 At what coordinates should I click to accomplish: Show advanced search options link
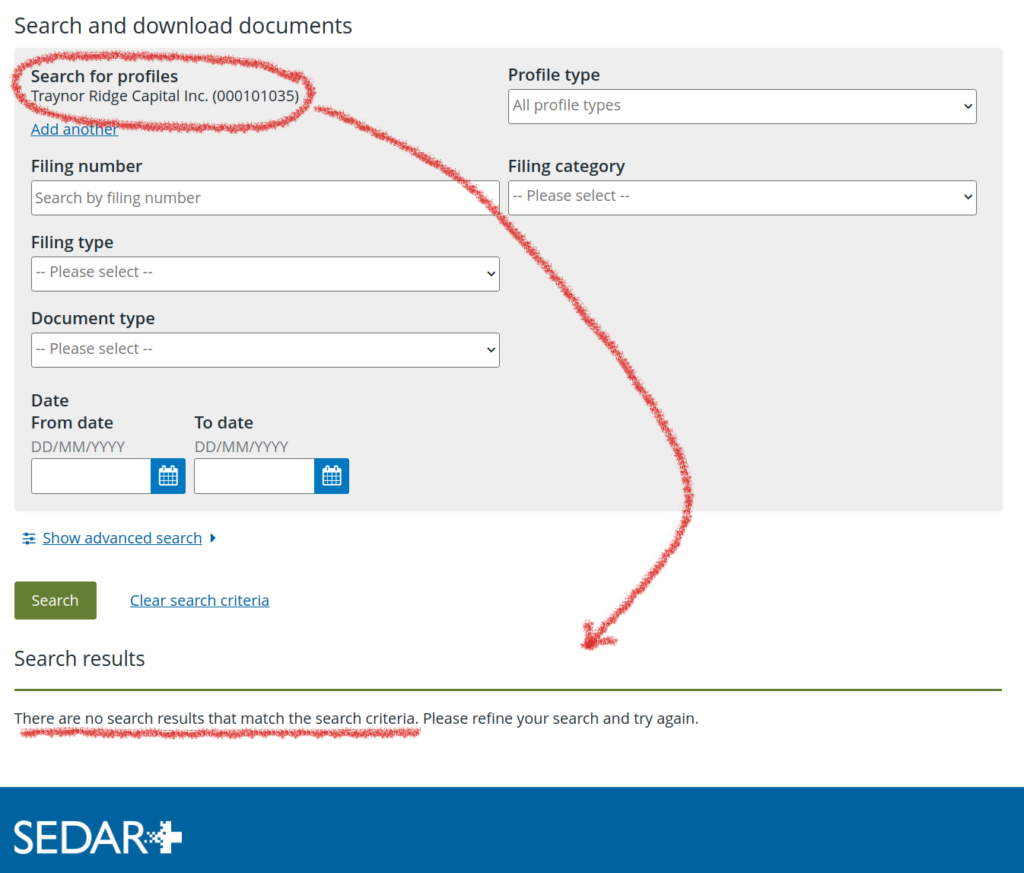[122, 538]
